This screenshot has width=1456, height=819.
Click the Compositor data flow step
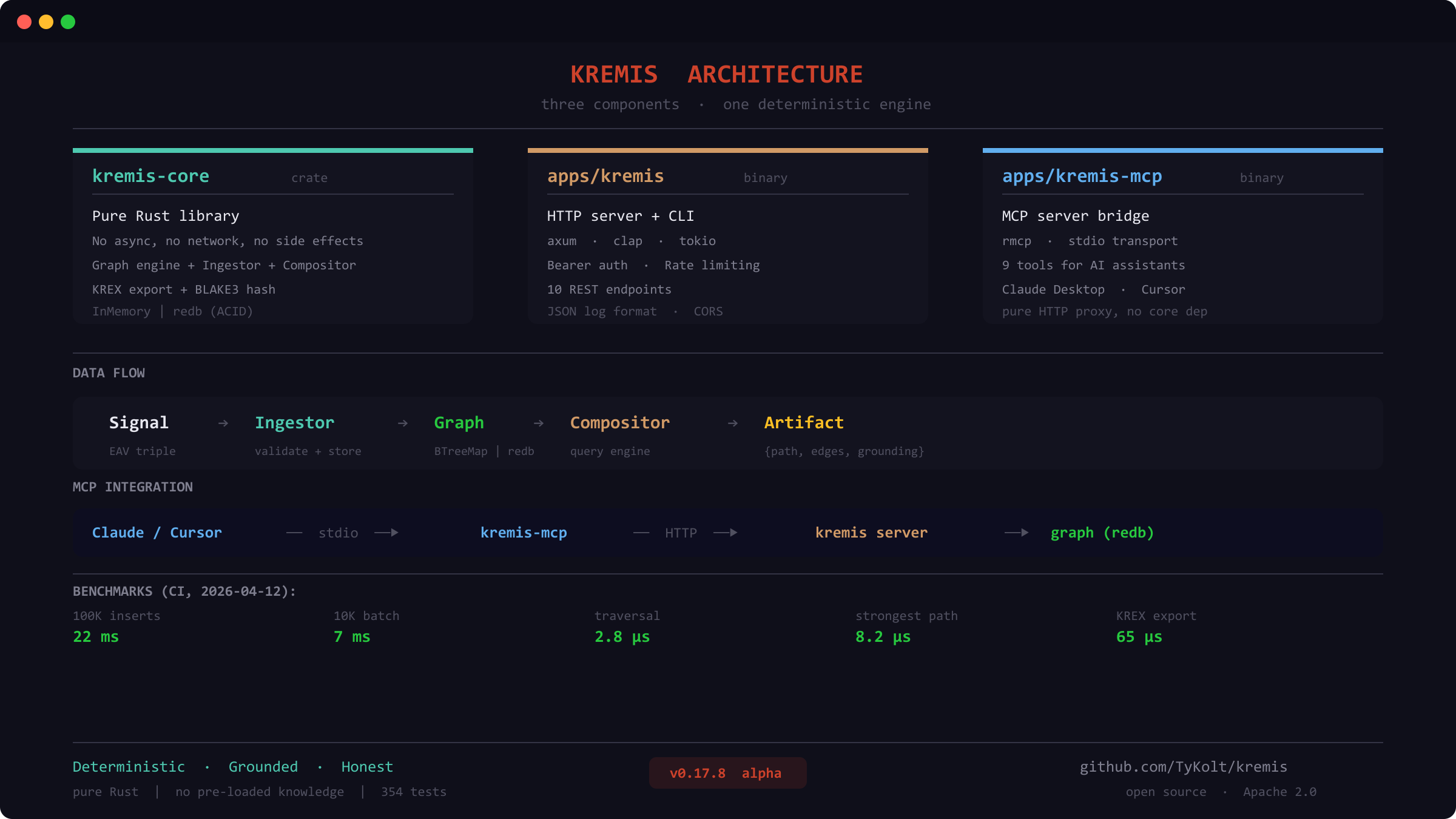(x=619, y=423)
